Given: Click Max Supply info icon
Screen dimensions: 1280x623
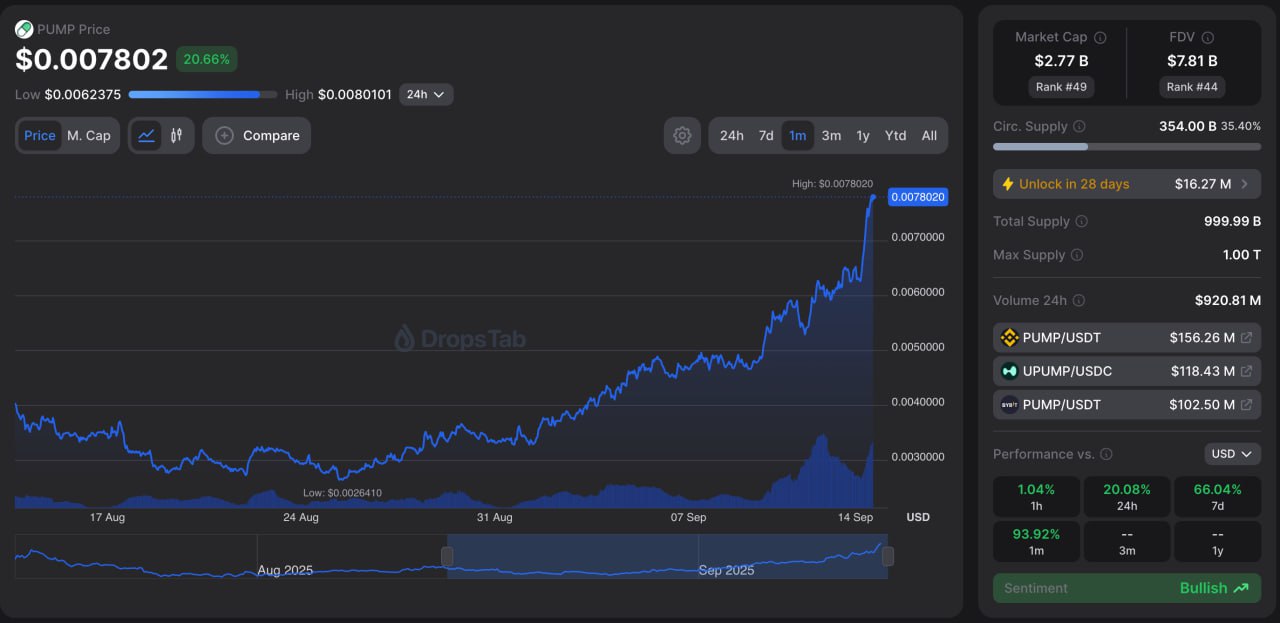Looking at the screenshot, I should (1077, 255).
